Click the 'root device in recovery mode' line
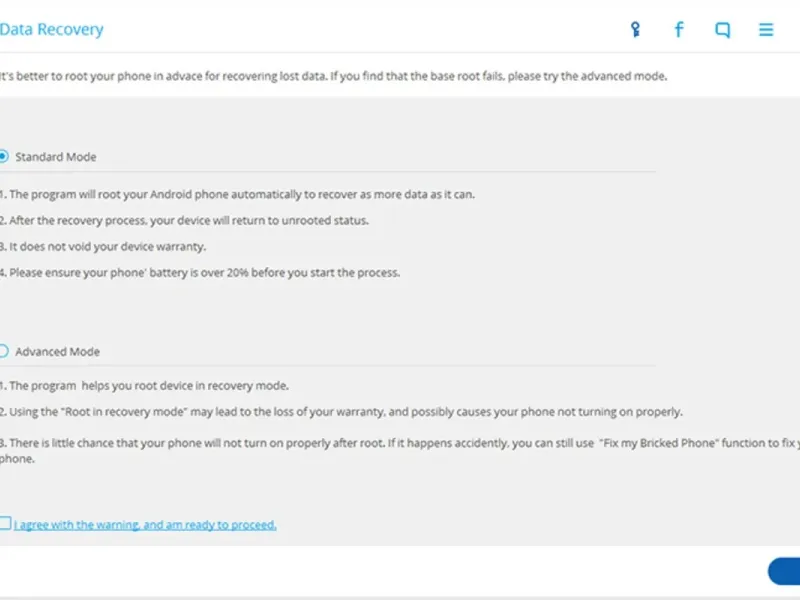This screenshot has width=800, height=600. click(145, 386)
